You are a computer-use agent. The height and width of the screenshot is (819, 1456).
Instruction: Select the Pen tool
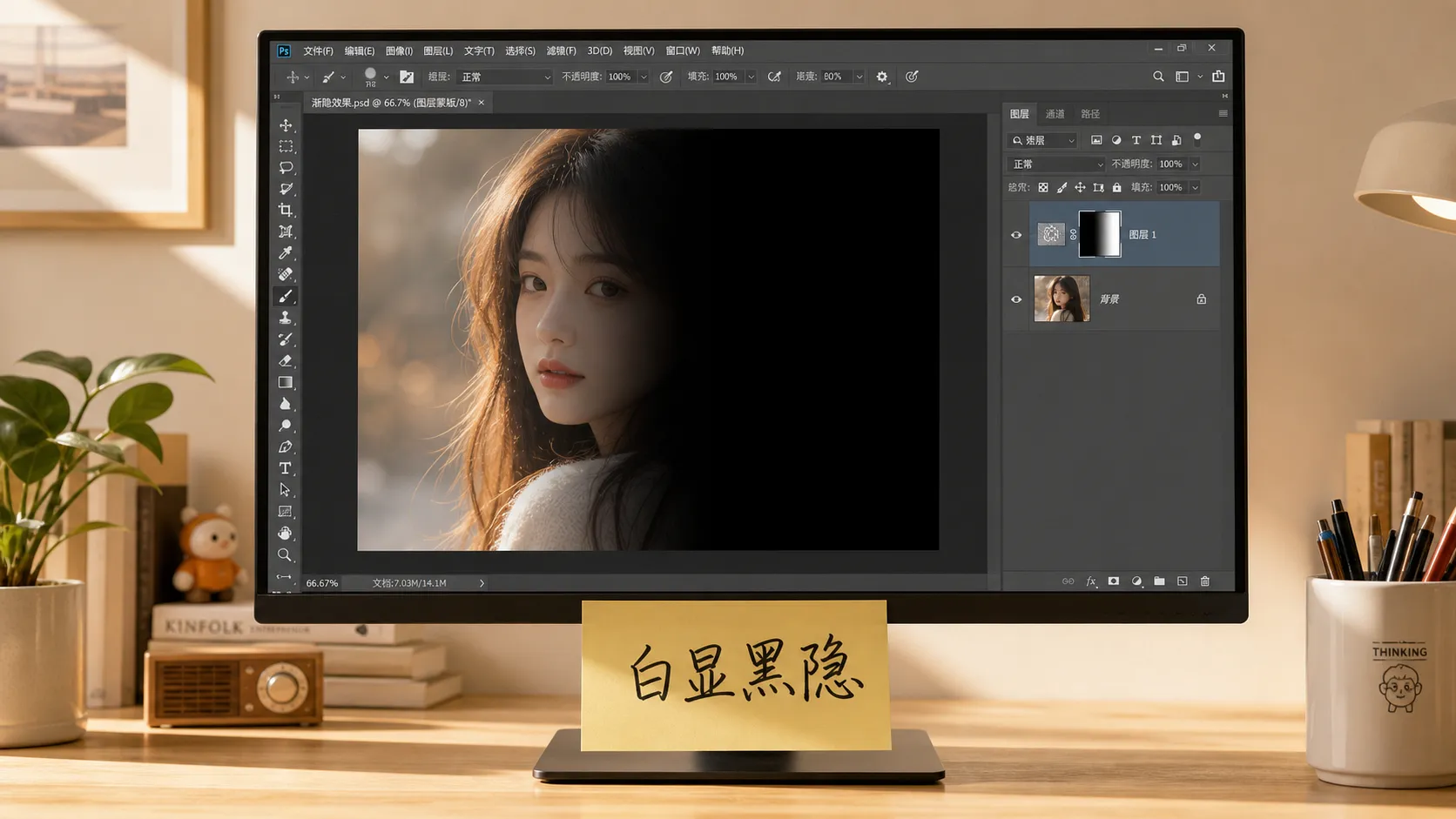pos(286,446)
